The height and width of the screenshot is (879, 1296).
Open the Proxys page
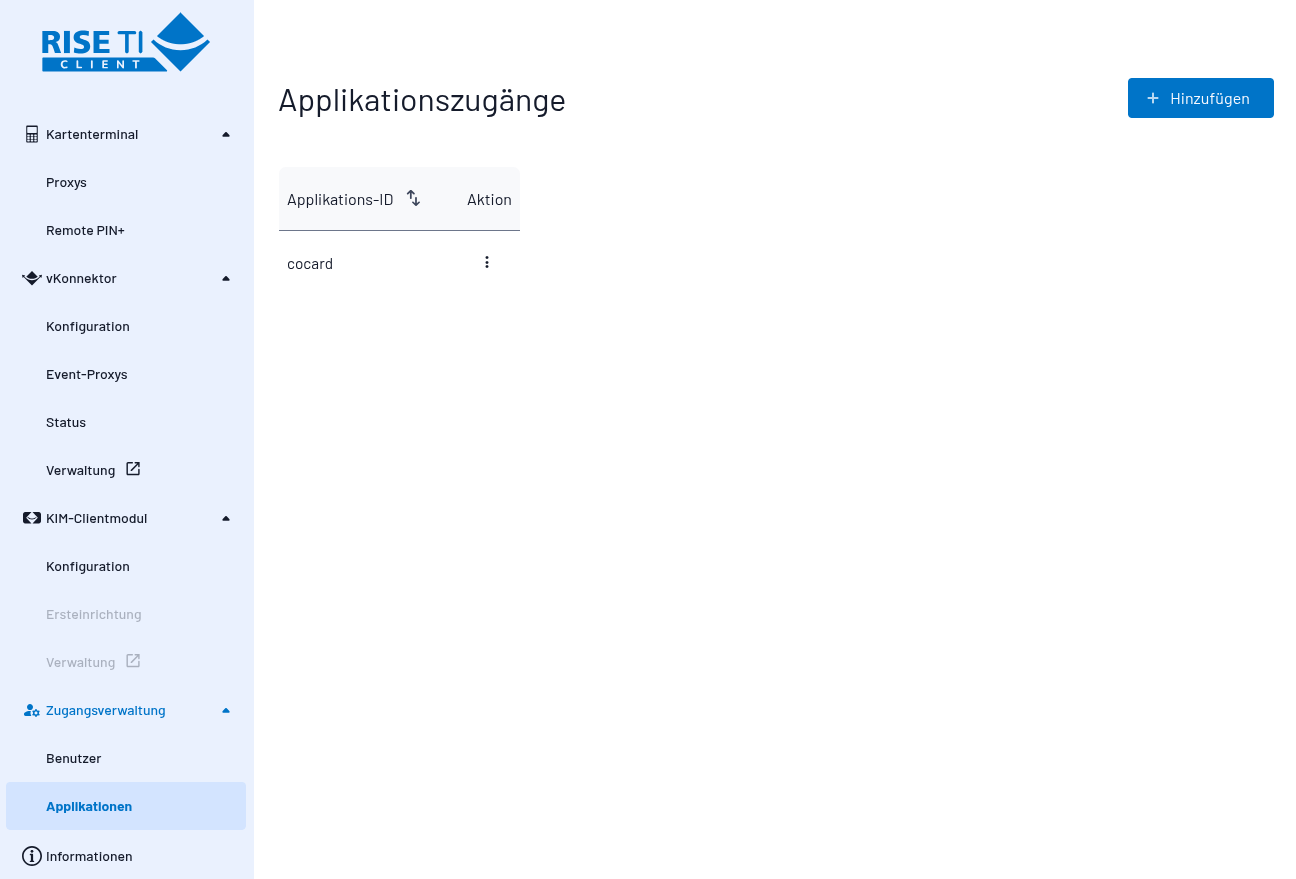coord(66,182)
